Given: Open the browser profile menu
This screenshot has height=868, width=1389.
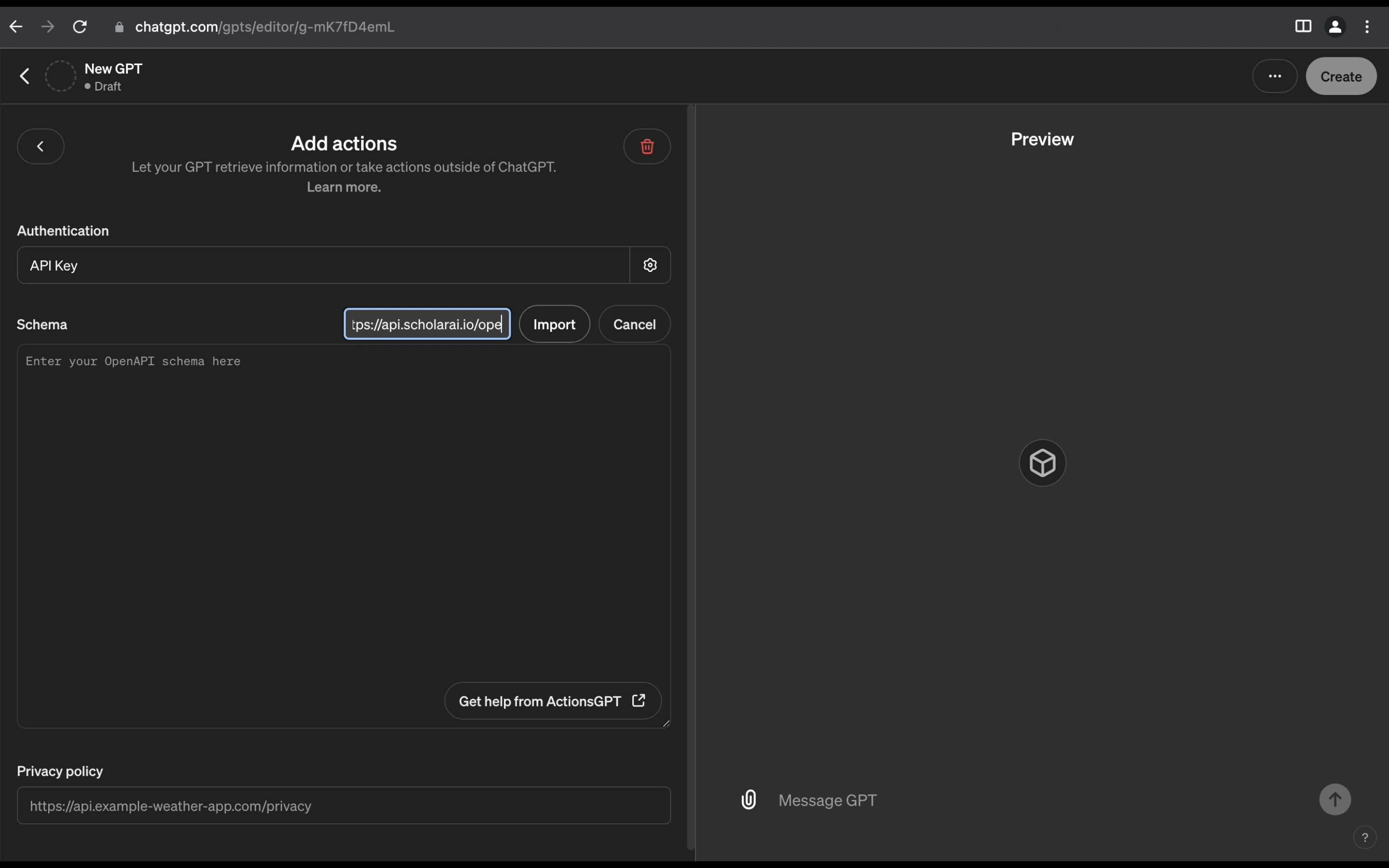Looking at the screenshot, I should pyautogui.click(x=1335, y=27).
